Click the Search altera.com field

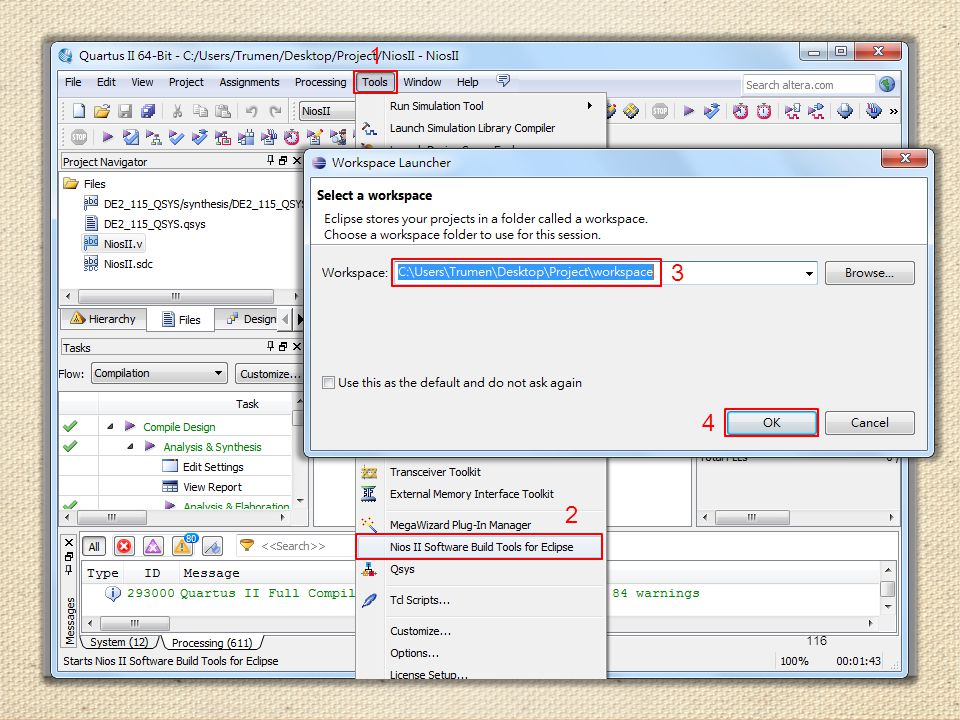point(808,85)
